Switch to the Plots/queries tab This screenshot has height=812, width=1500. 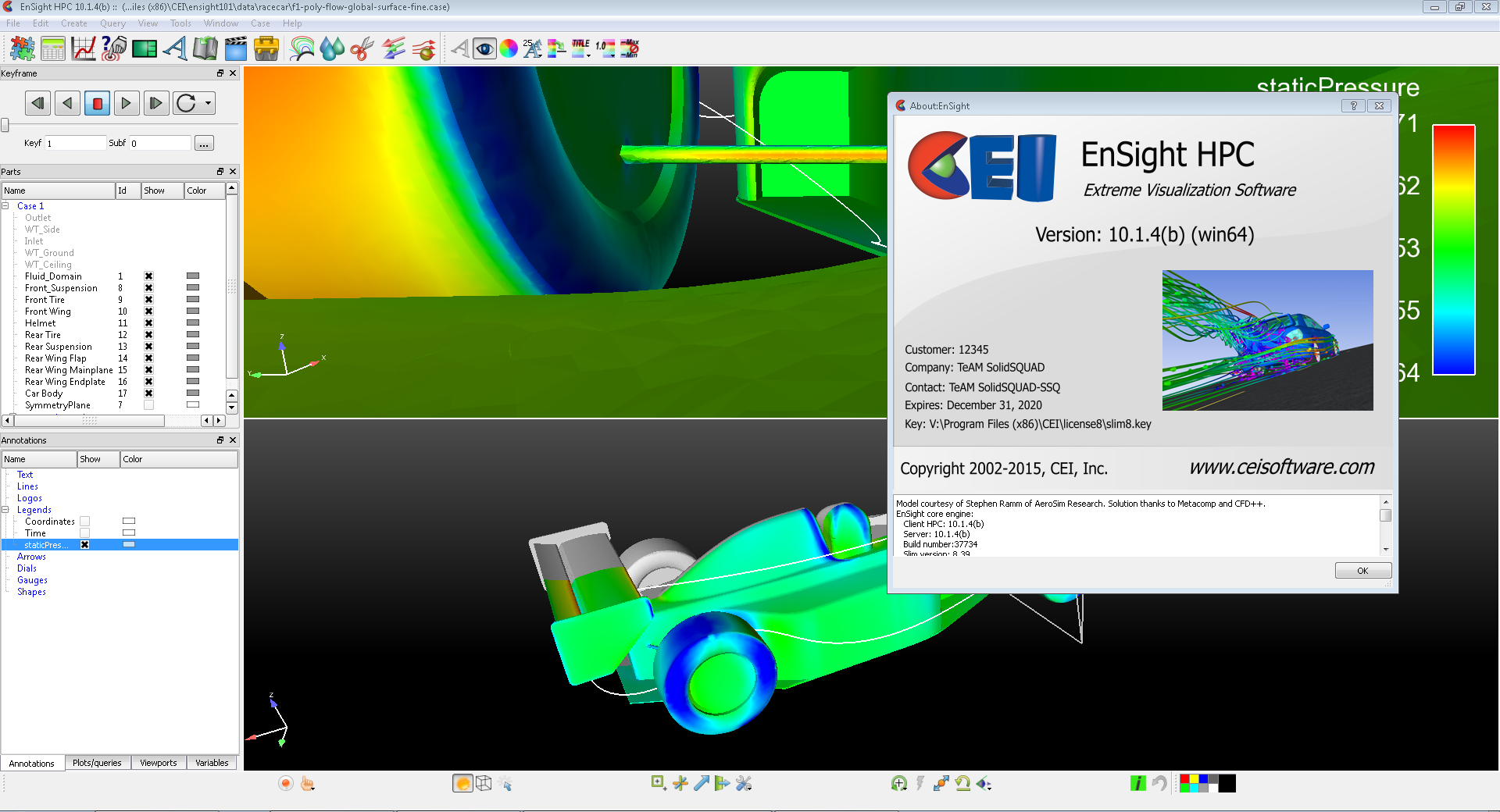[x=97, y=763]
